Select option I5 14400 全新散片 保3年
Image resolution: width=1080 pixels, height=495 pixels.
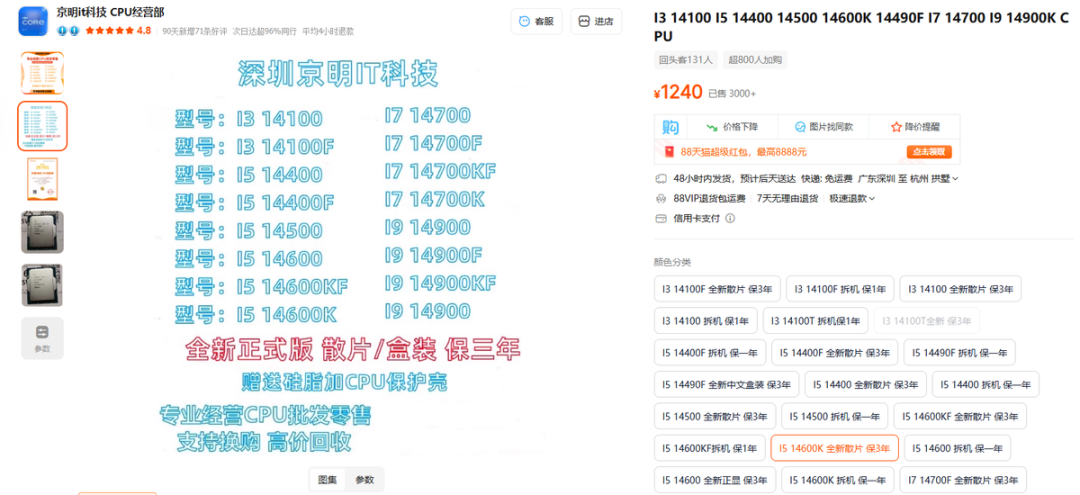click(865, 384)
